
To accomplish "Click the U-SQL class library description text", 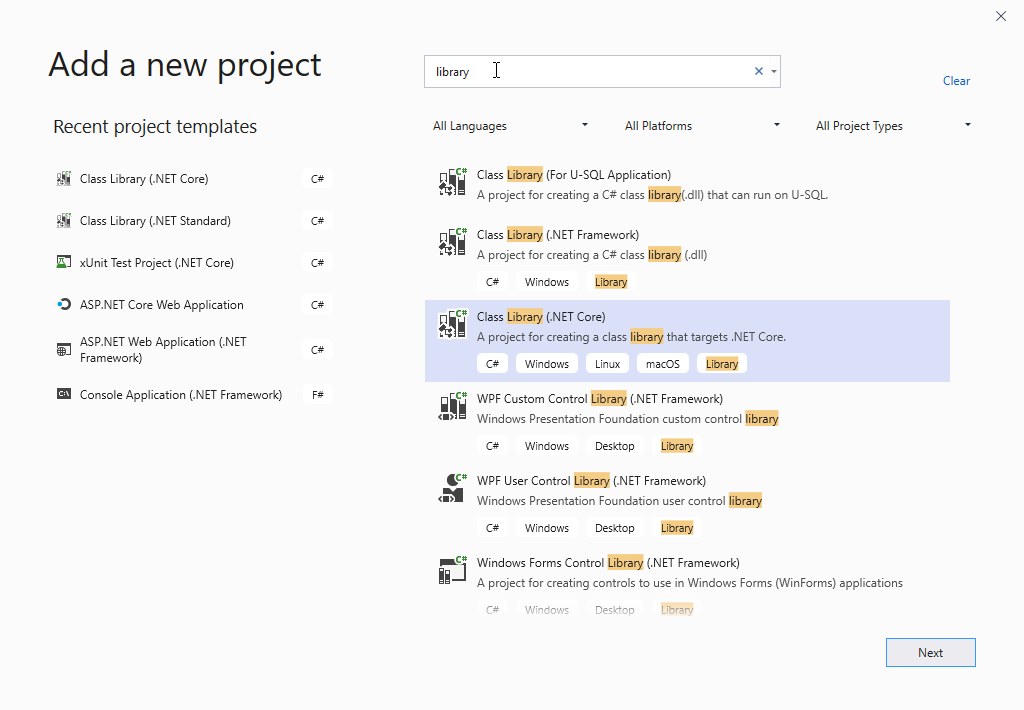I will (652, 195).
